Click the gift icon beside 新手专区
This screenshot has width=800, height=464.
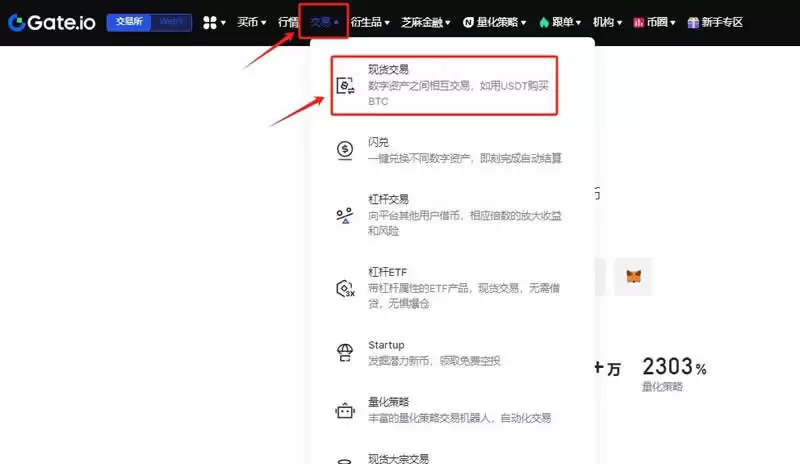pos(693,22)
